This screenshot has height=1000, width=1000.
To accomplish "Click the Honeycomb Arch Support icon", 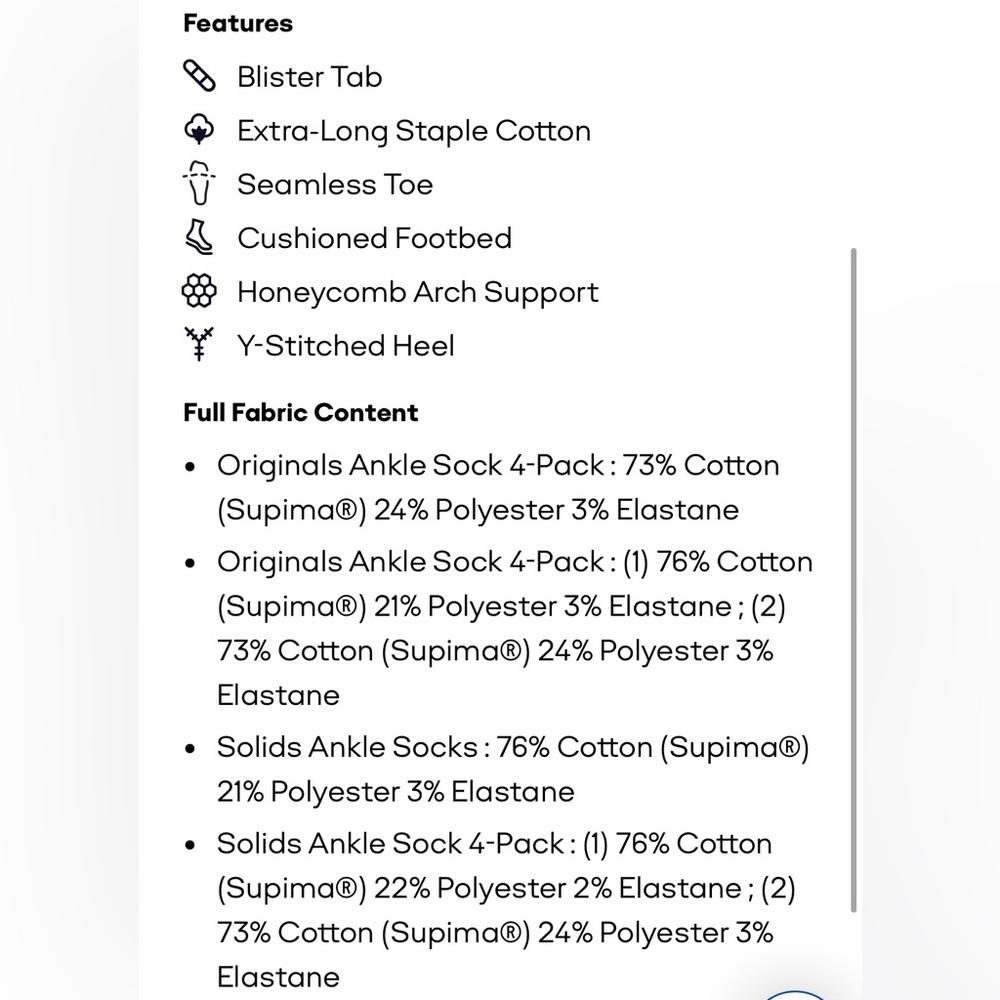I will coord(199,291).
